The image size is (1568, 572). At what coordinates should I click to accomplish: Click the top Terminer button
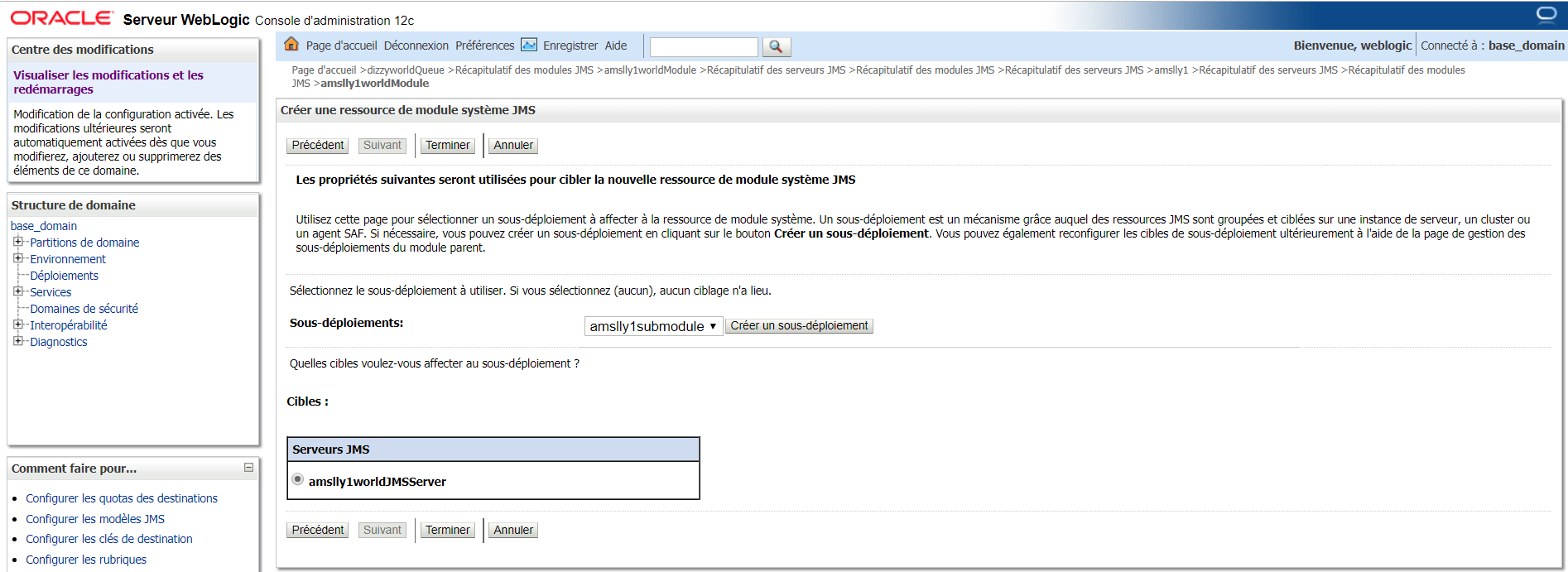pos(447,146)
